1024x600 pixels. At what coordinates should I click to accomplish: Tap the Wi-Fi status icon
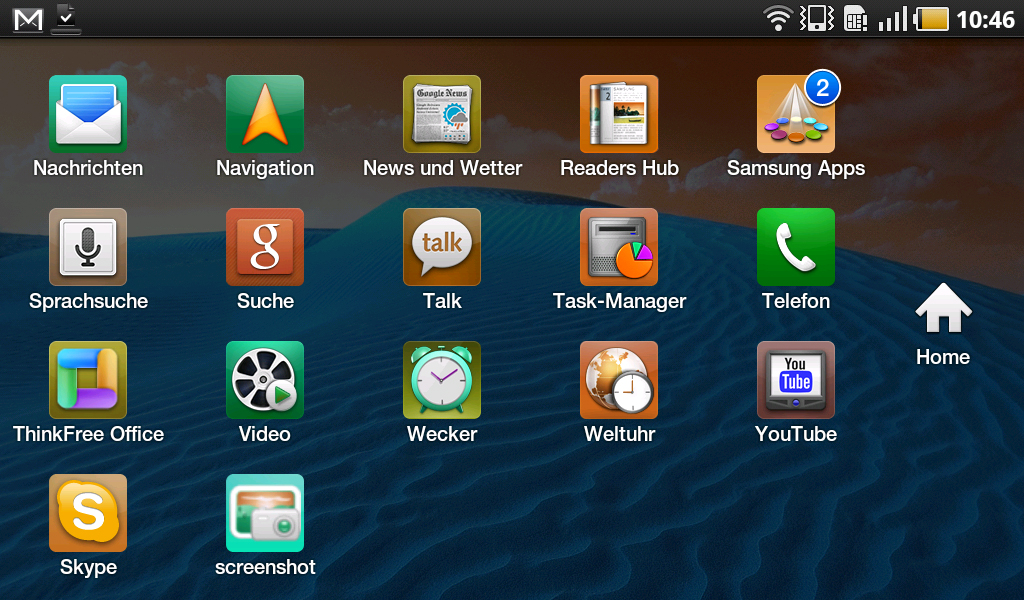pos(778,18)
